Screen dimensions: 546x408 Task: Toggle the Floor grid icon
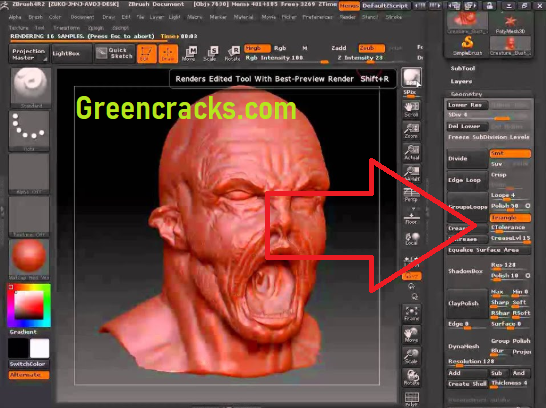(x=411, y=217)
